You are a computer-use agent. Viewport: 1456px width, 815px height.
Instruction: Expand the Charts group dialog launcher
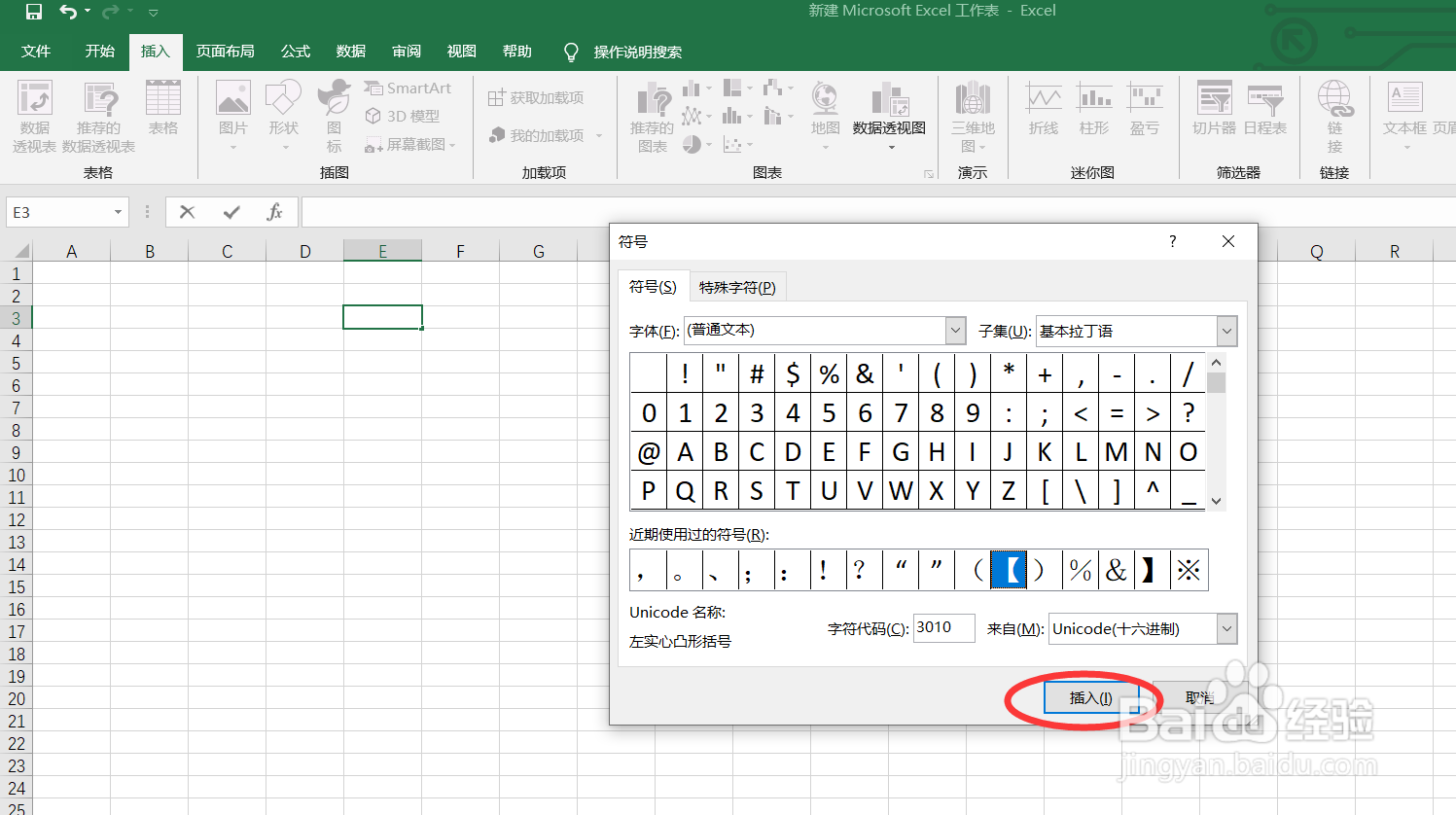coord(929,174)
